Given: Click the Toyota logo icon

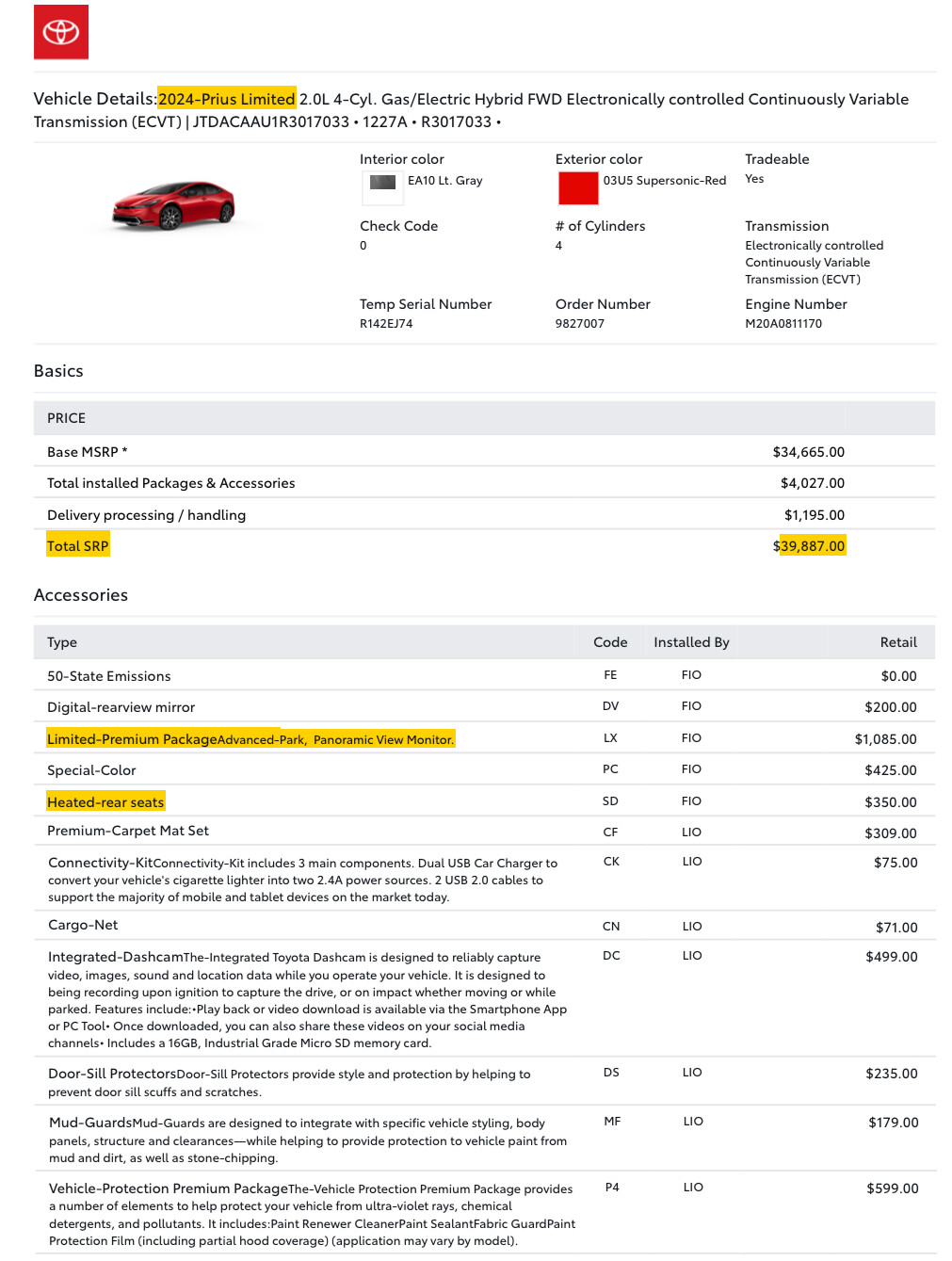Looking at the screenshot, I should click(x=61, y=32).
